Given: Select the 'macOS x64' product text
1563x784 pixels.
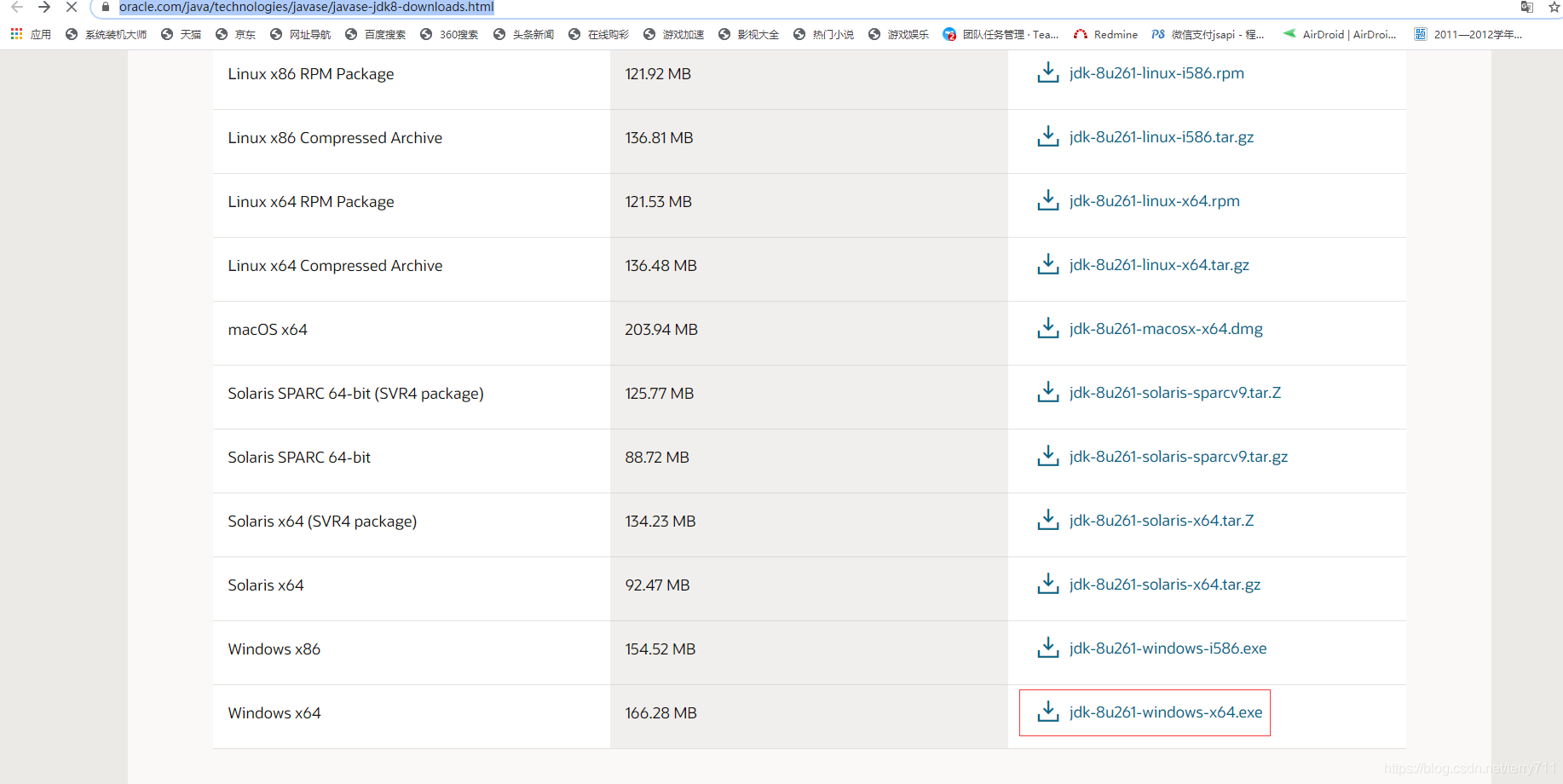Looking at the screenshot, I should (268, 330).
